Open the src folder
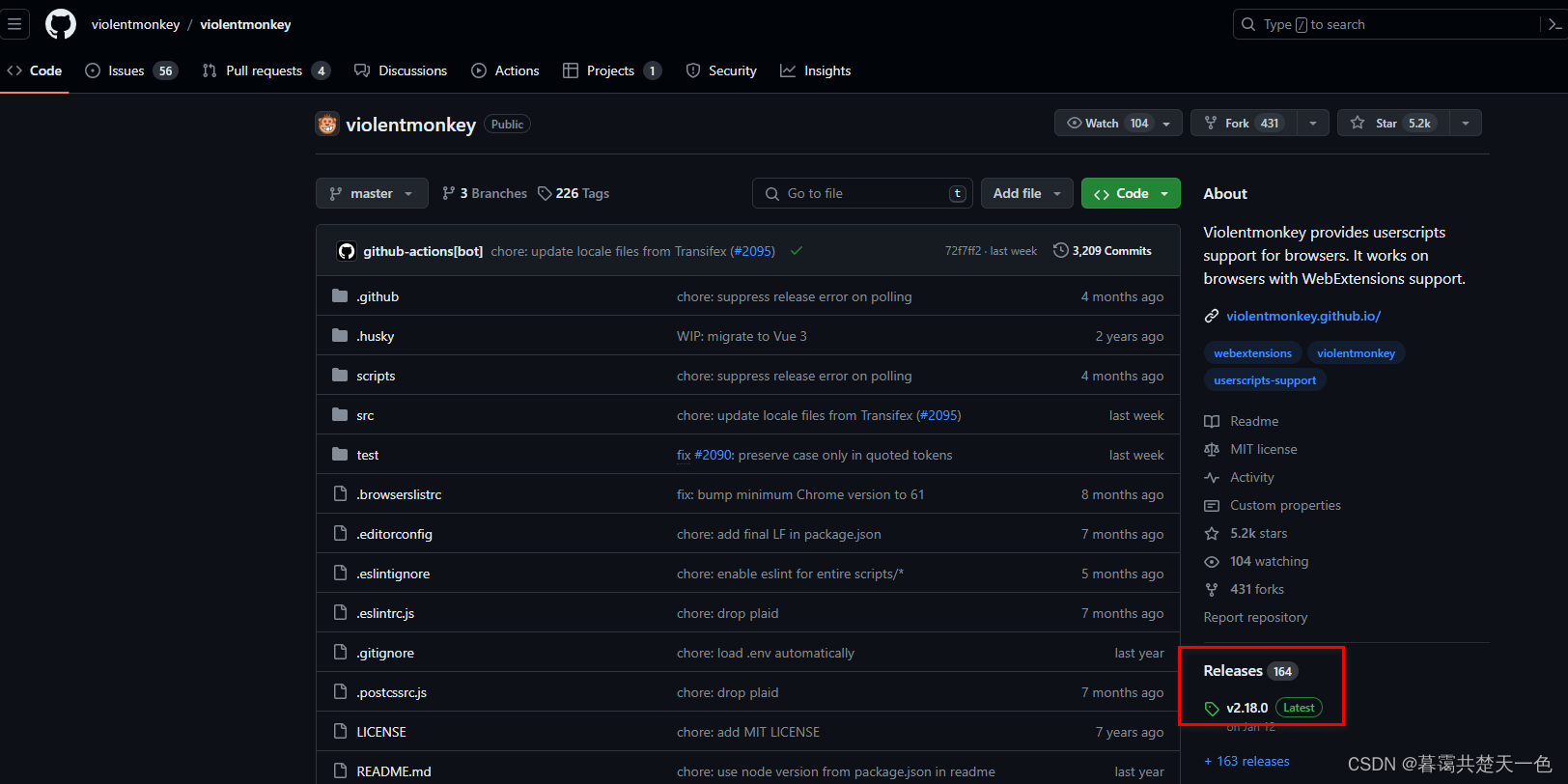Image resolution: width=1568 pixels, height=784 pixels. click(x=365, y=415)
